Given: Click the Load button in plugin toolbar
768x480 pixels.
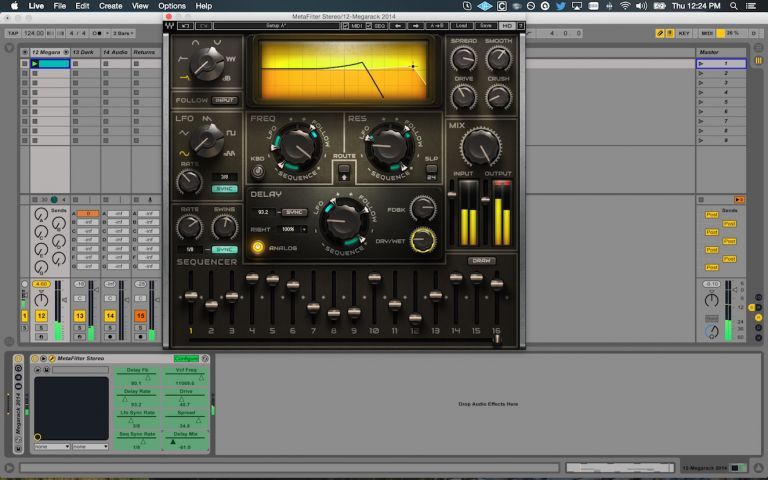Looking at the screenshot, I should (461, 25).
